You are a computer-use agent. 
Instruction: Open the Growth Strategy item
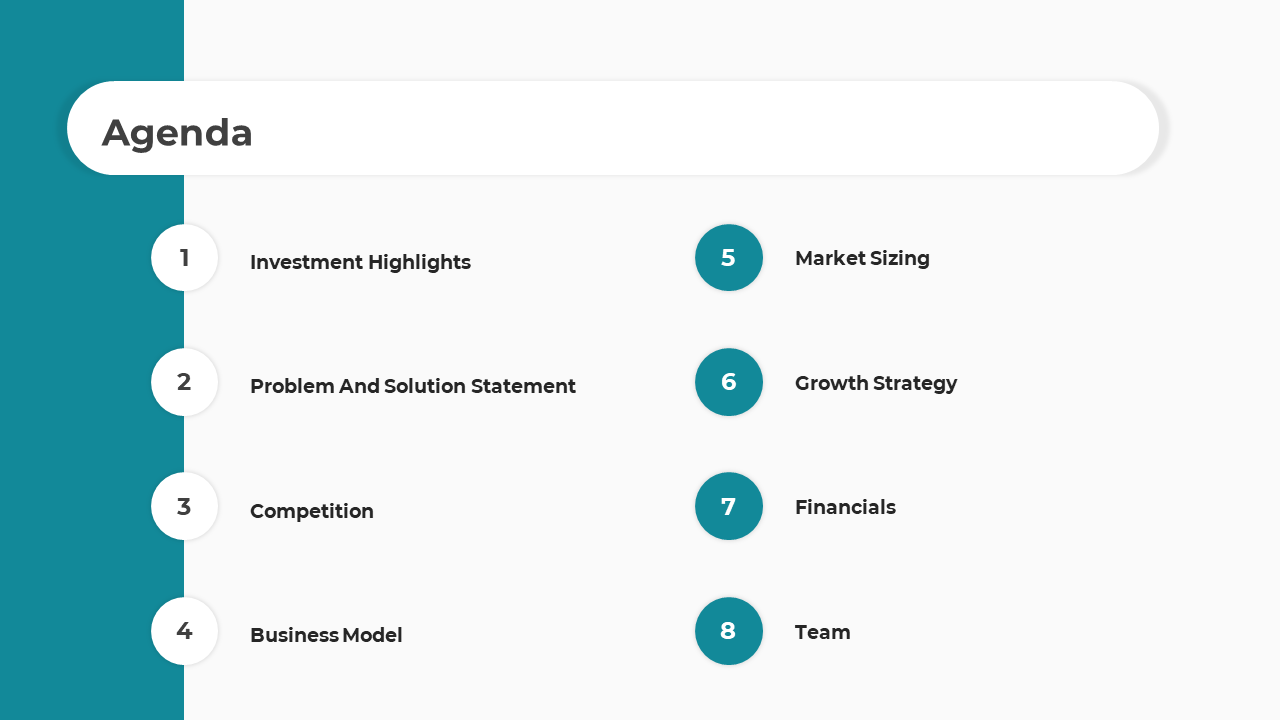pyautogui.click(x=876, y=383)
